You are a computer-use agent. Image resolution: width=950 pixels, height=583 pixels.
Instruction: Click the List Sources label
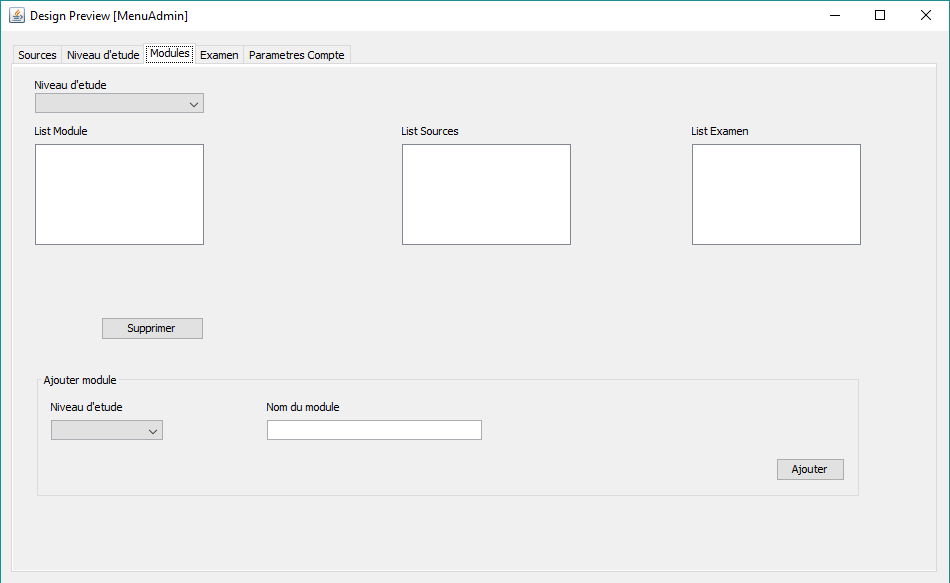pos(430,131)
